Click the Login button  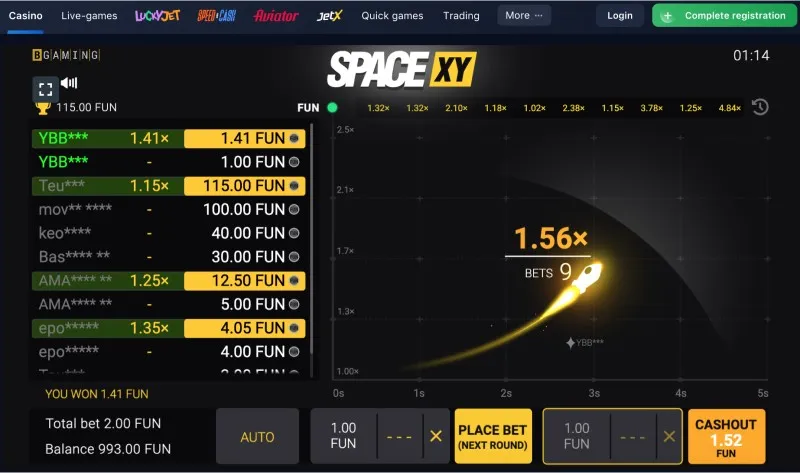click(620, 16)
